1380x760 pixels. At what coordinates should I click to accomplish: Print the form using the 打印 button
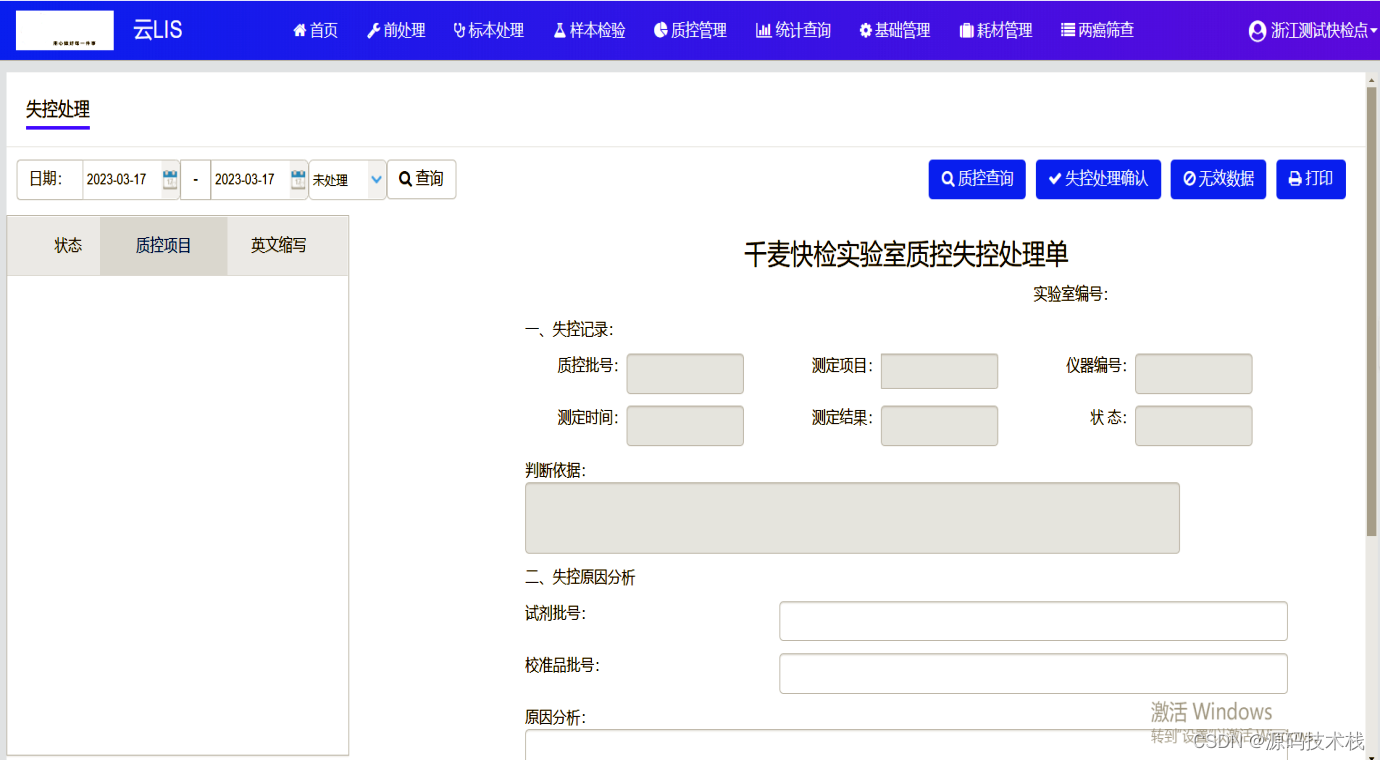(x=1310, y=179)
